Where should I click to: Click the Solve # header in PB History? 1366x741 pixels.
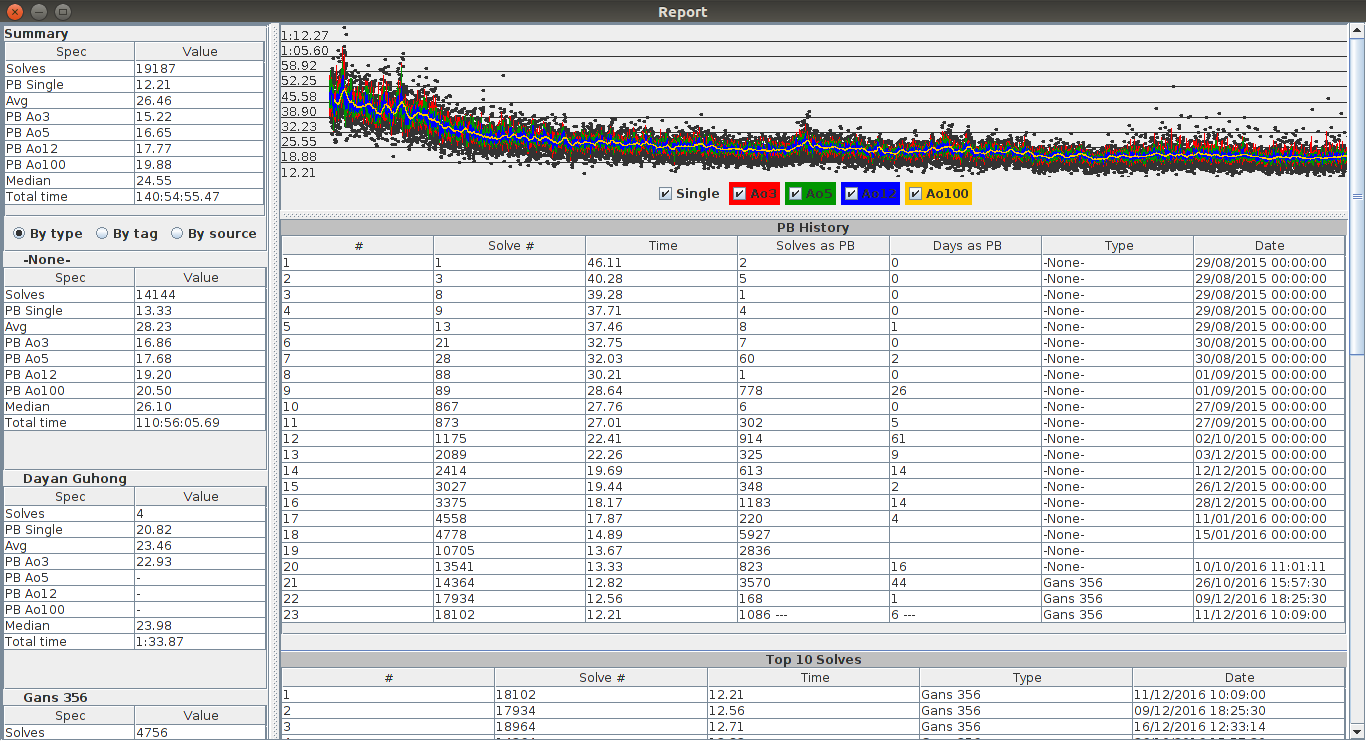point(509,245)
